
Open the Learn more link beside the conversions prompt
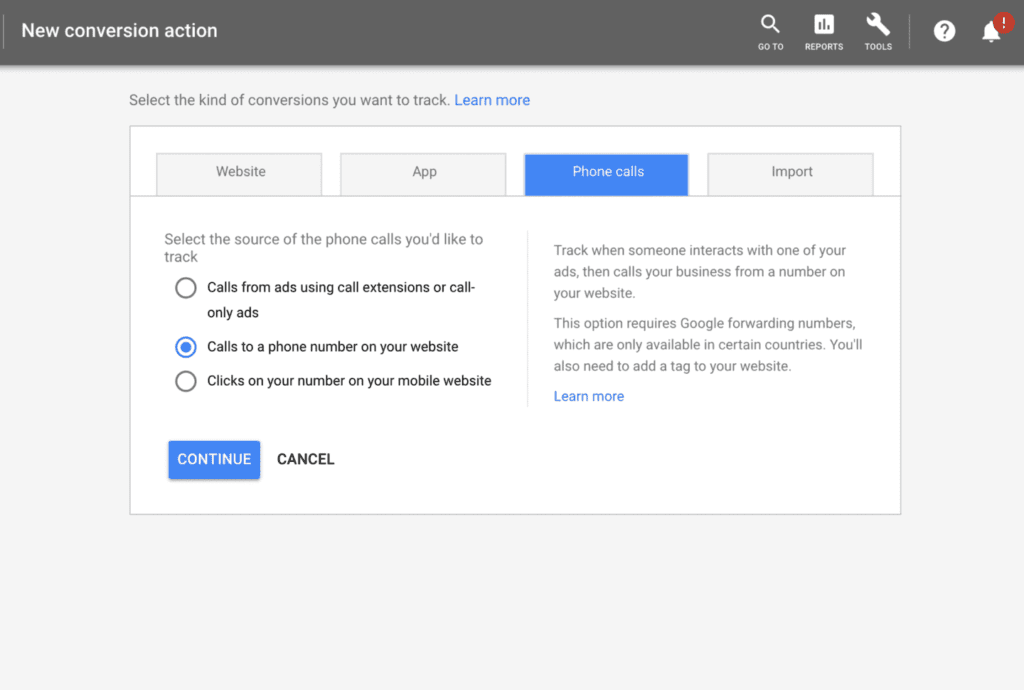click(x=492, y=100)
